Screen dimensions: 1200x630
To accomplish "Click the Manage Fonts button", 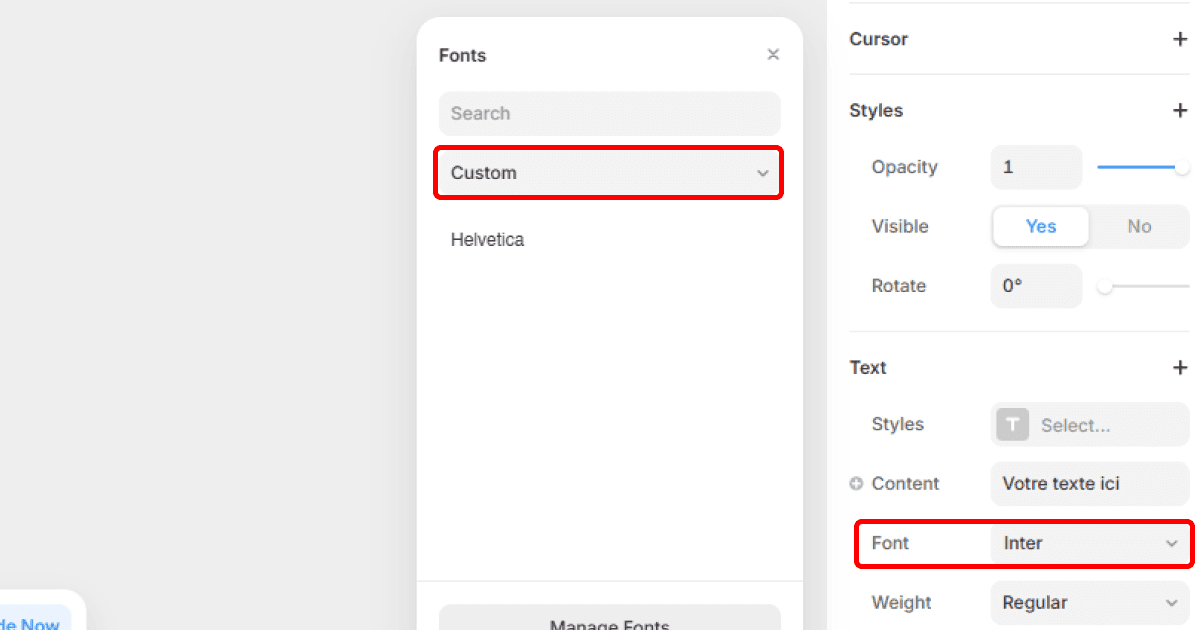I will pyautogui.click(x=609, y=621).
